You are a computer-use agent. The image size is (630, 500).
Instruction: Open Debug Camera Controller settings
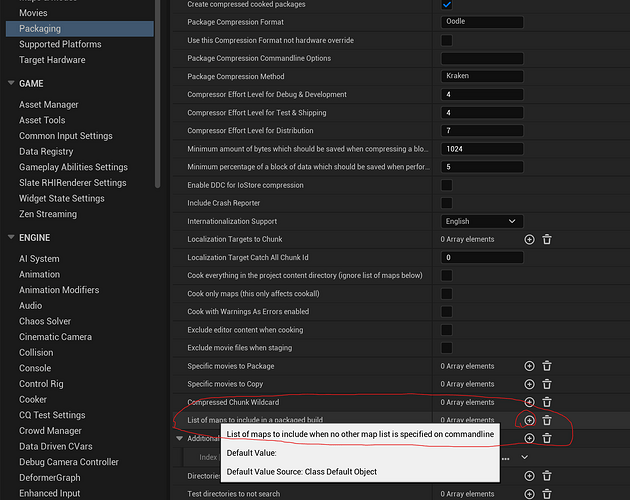(x=69, y=462)
